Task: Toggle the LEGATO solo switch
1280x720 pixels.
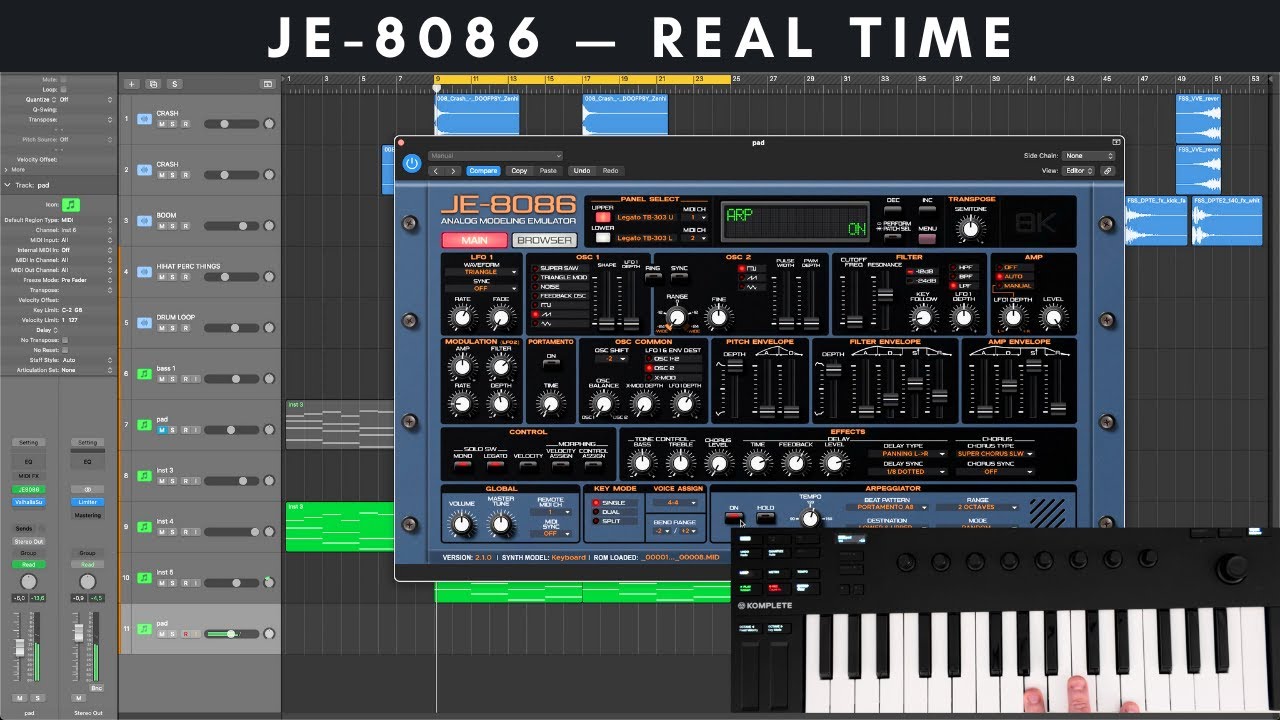Action: [495, 466]
